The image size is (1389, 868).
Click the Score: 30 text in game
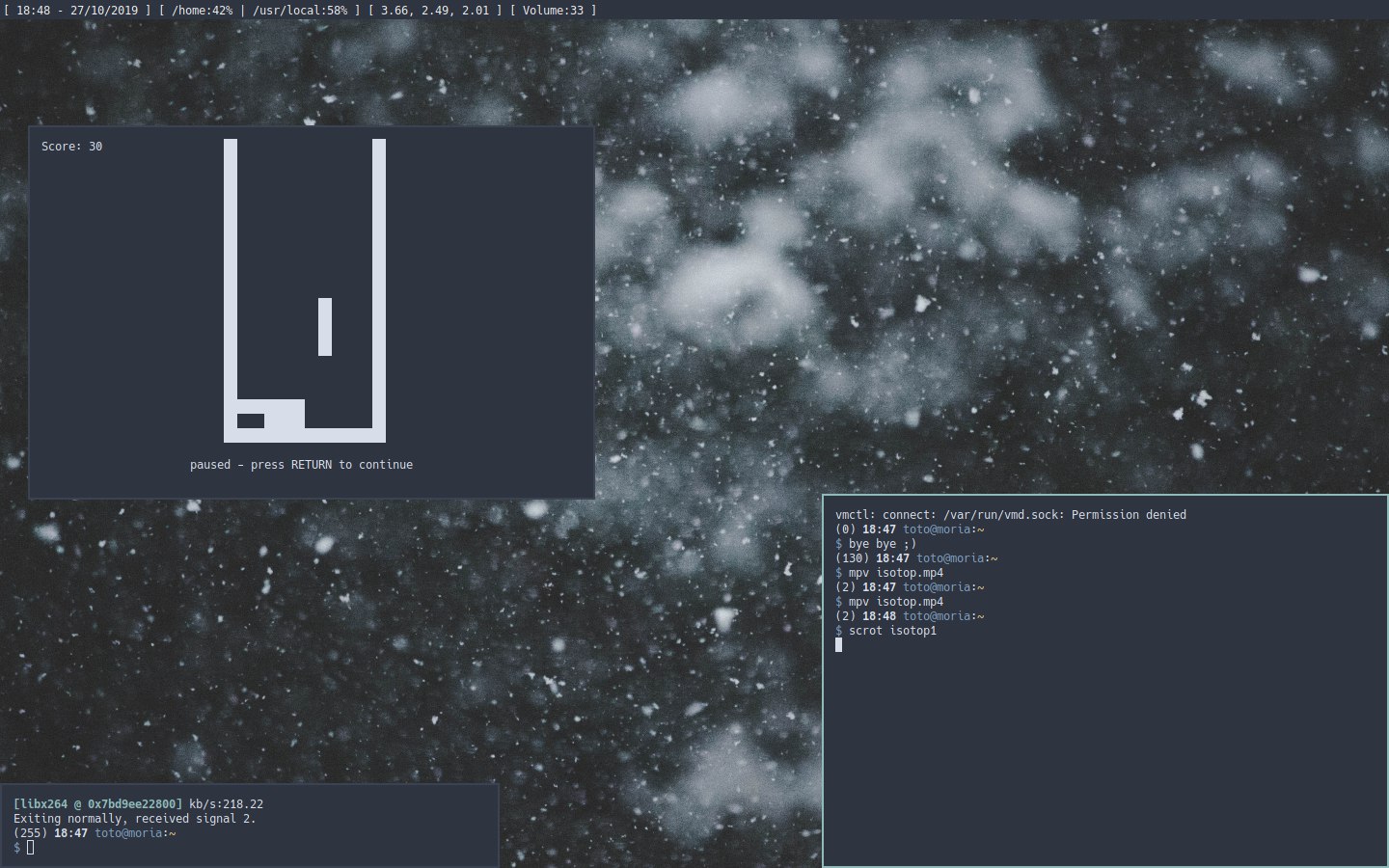tap(71, 147)
